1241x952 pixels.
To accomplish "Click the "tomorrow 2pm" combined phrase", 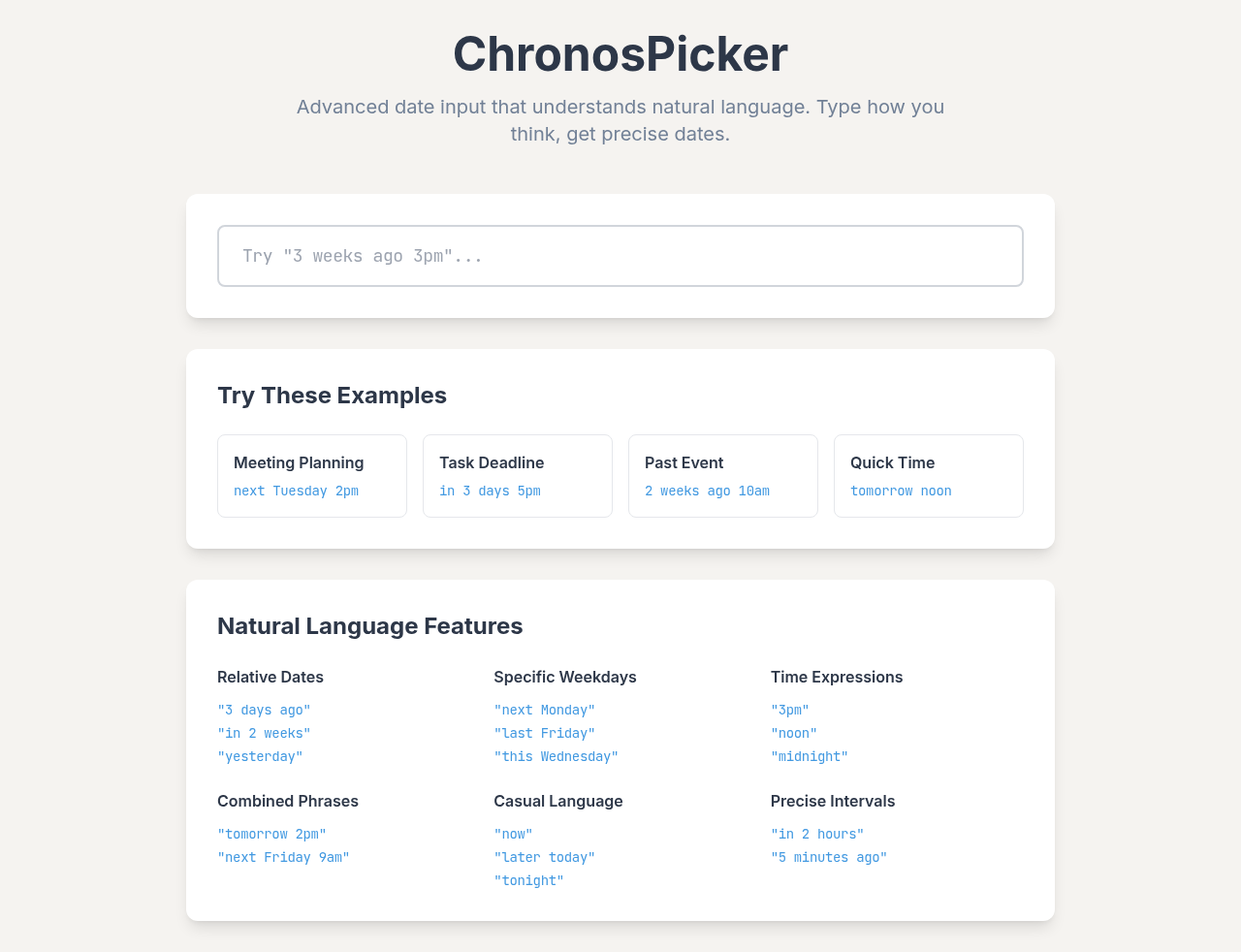I will pos(271,834).
